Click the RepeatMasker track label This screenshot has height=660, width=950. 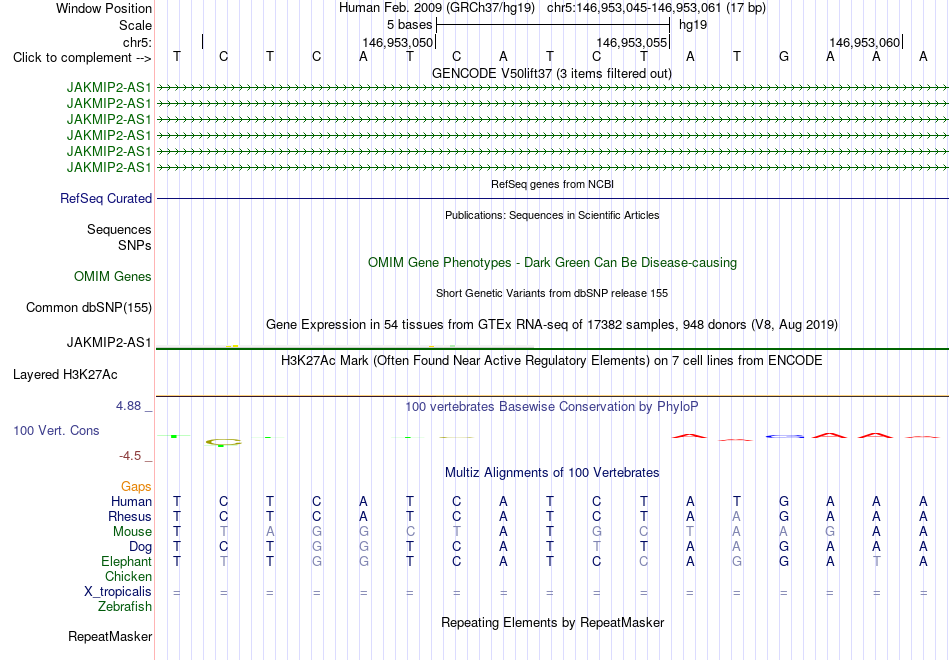[x=110, y=637]
